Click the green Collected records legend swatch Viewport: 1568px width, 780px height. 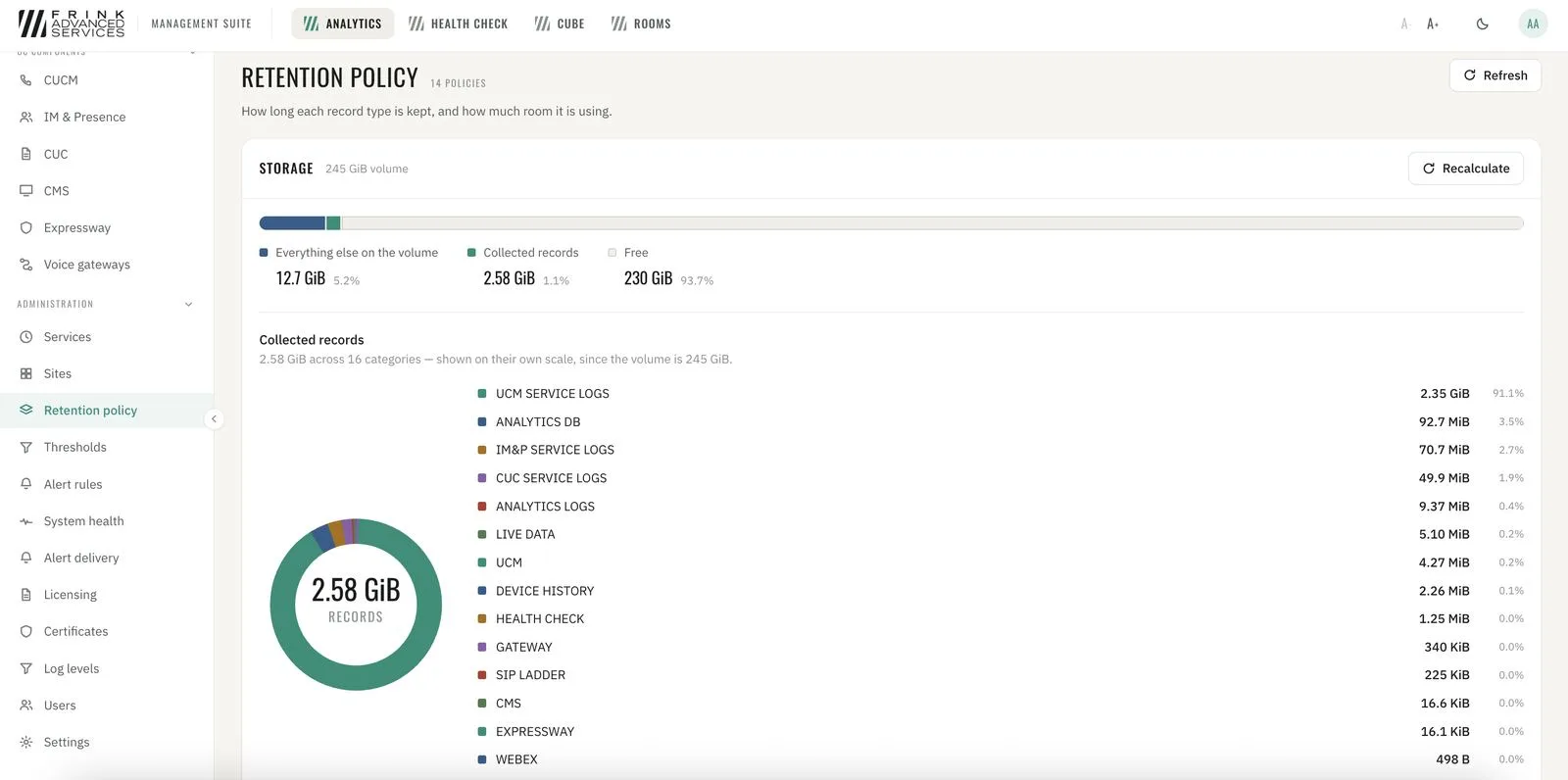click(471, 253)
